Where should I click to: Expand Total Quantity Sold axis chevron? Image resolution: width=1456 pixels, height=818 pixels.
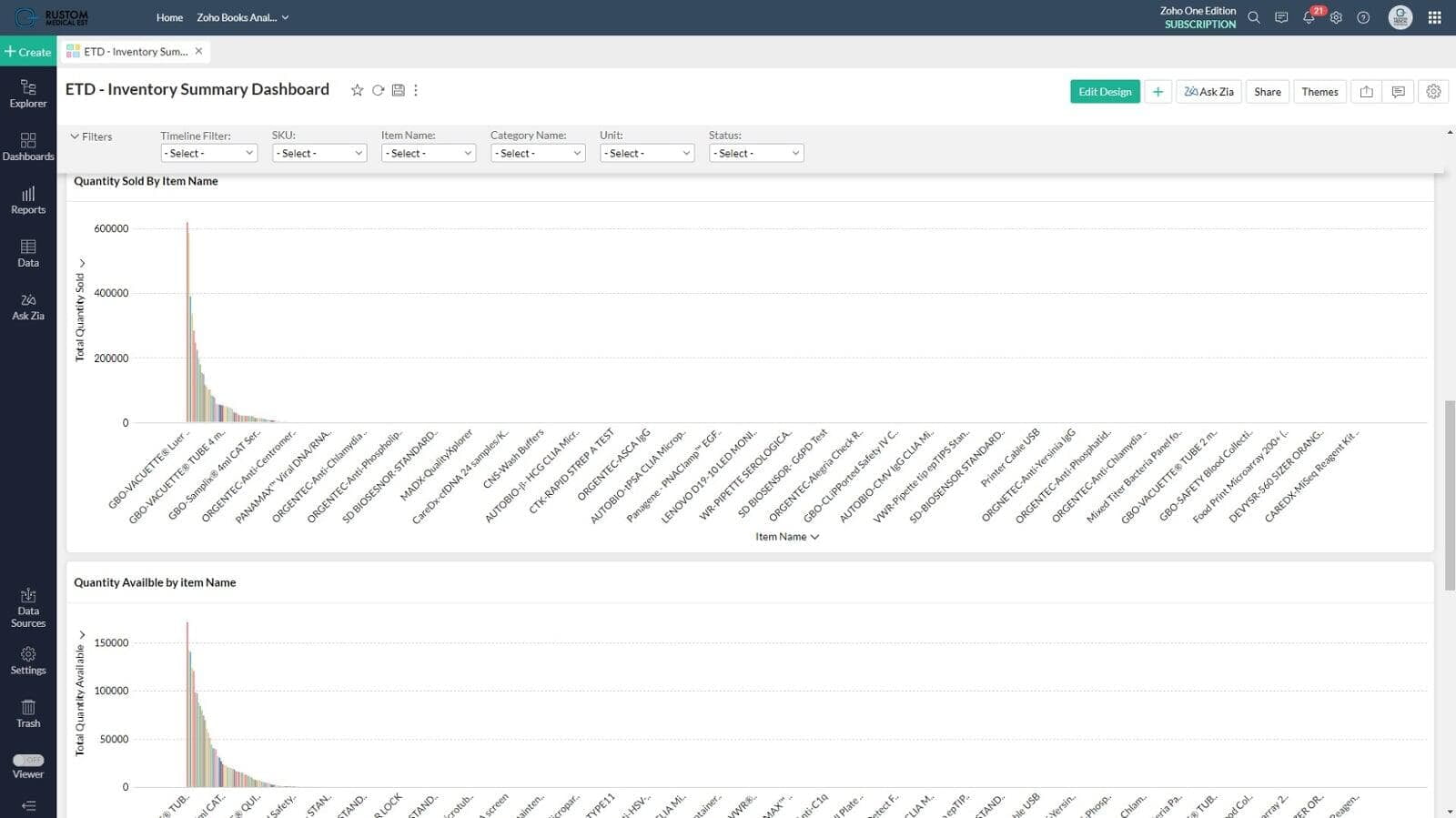(x=82, y=263)
